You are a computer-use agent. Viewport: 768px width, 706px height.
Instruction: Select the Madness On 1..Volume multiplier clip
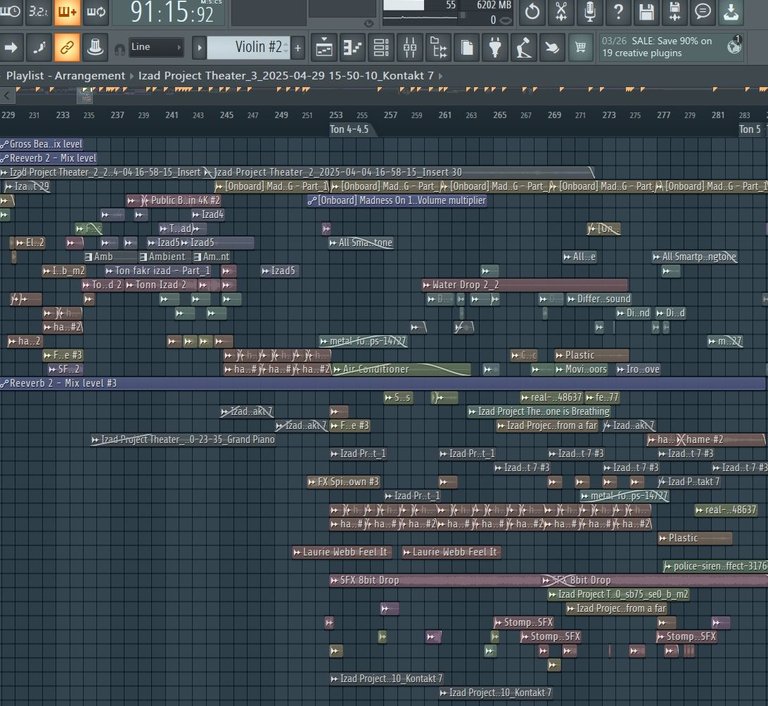click(397, 200)
